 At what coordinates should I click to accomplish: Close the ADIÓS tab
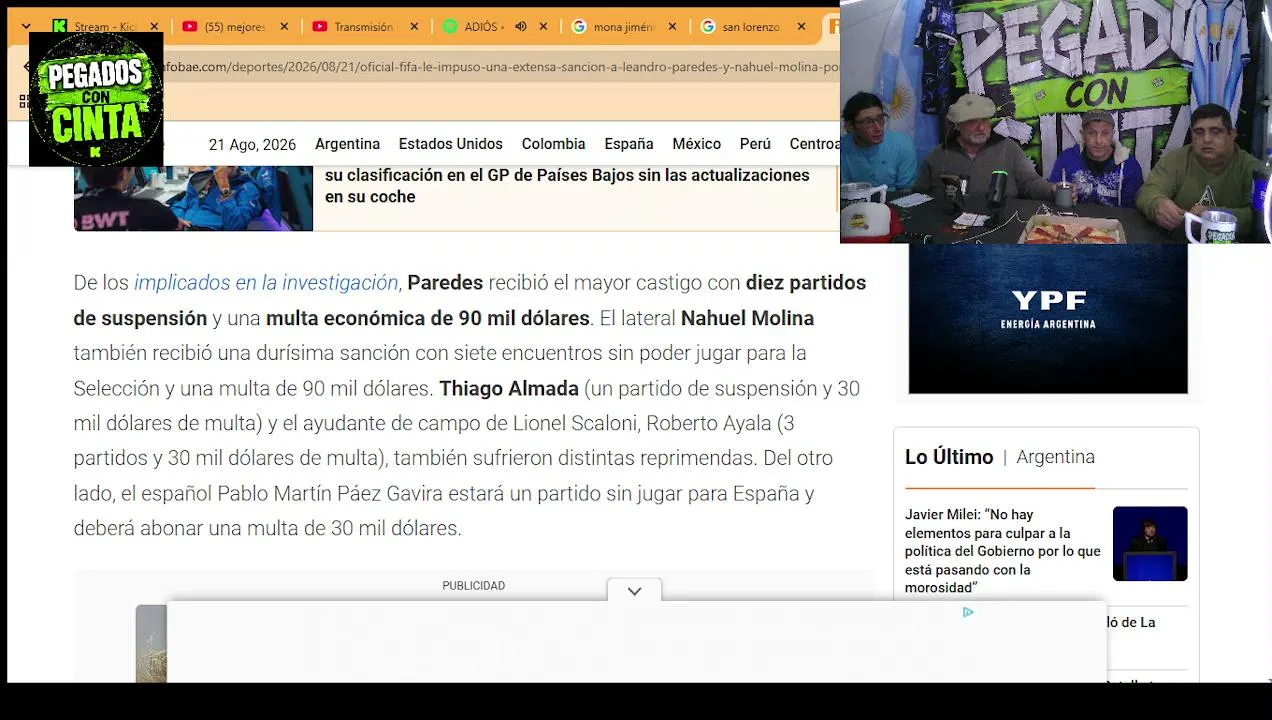(543, 27)
